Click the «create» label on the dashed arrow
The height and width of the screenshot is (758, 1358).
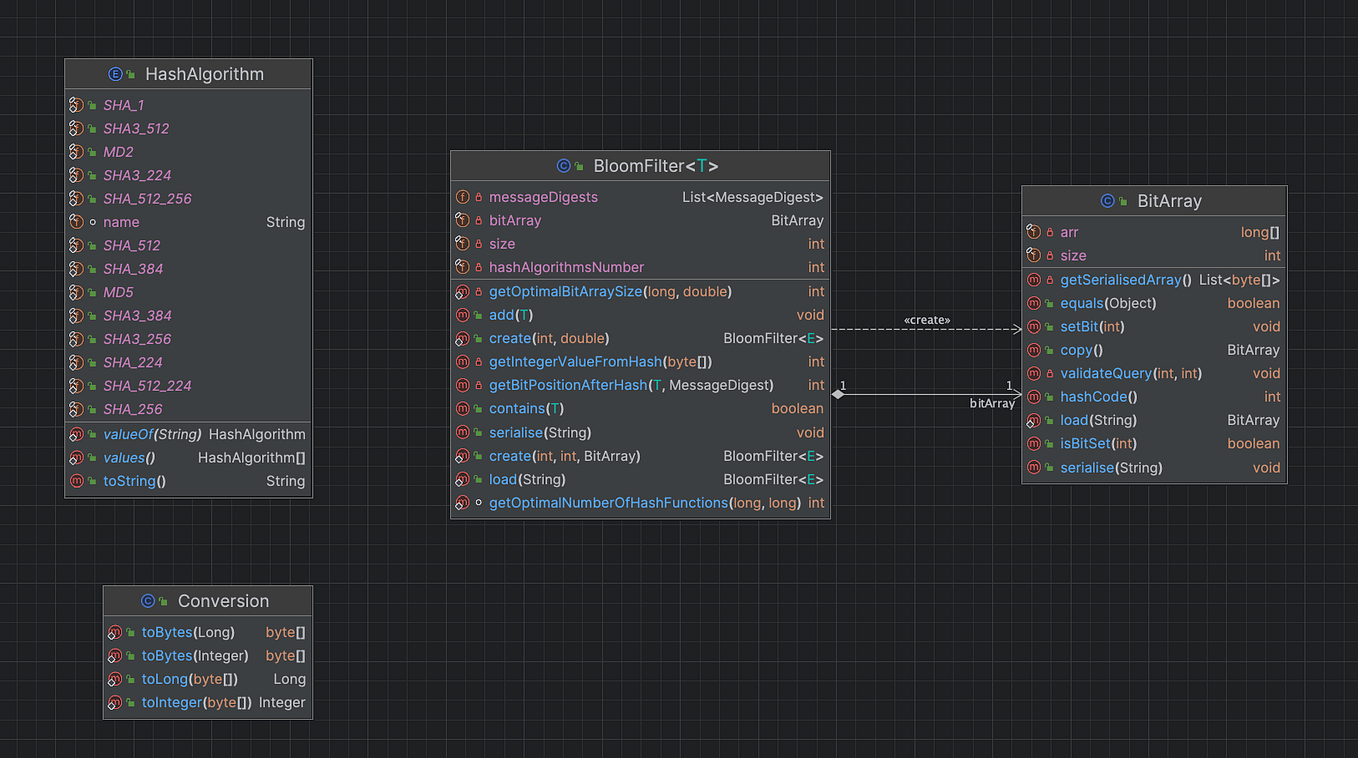926,320
